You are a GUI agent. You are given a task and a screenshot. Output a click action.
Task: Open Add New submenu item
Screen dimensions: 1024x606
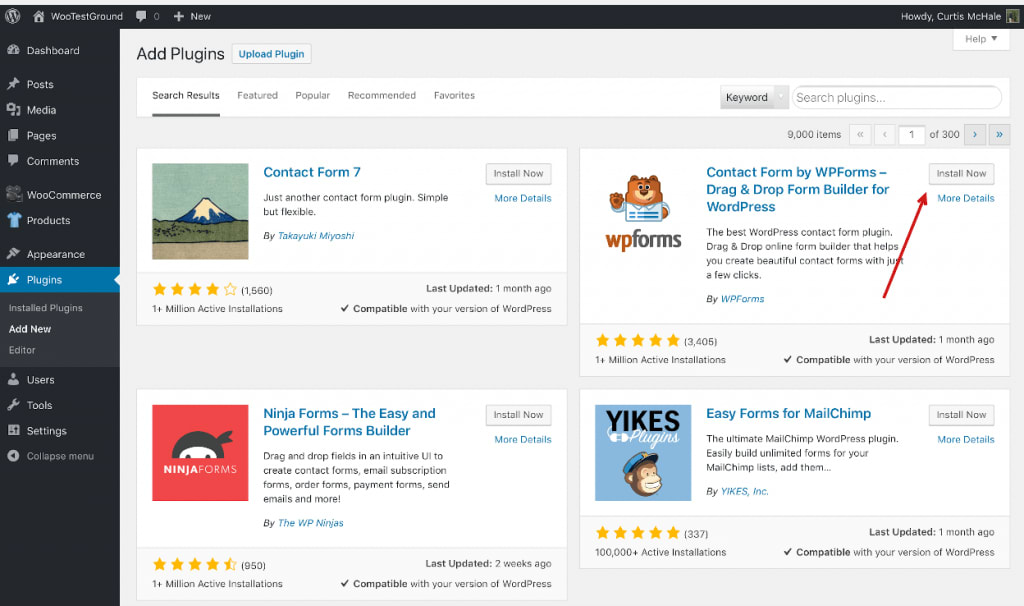[30, 329]
